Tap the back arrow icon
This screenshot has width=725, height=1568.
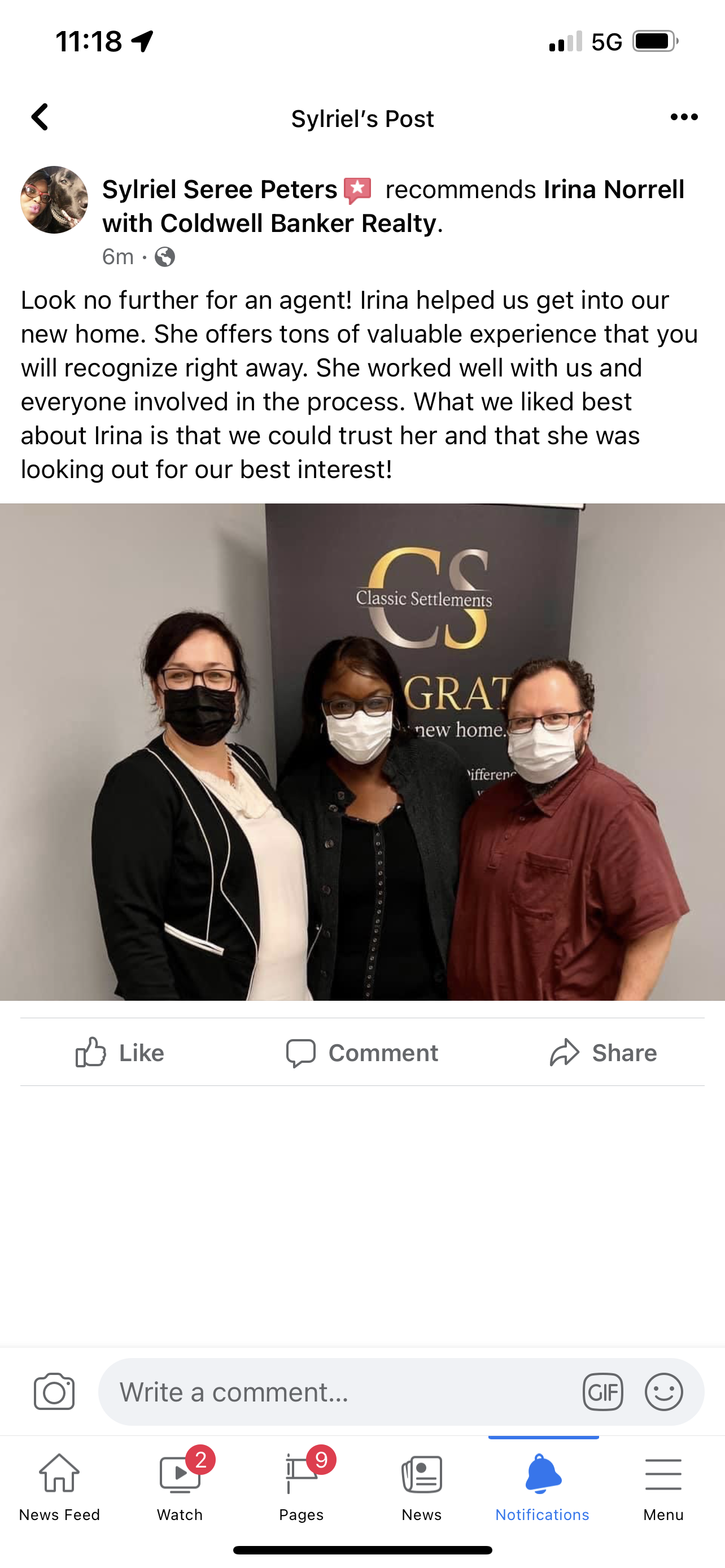coord(40,117)
